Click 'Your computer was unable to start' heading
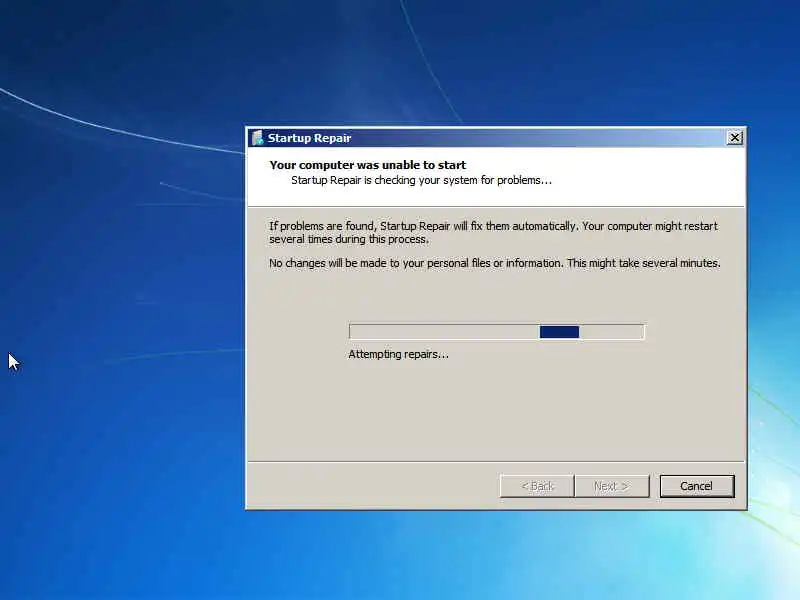Screen dimensions: 800x600 (x=367, y=165)
